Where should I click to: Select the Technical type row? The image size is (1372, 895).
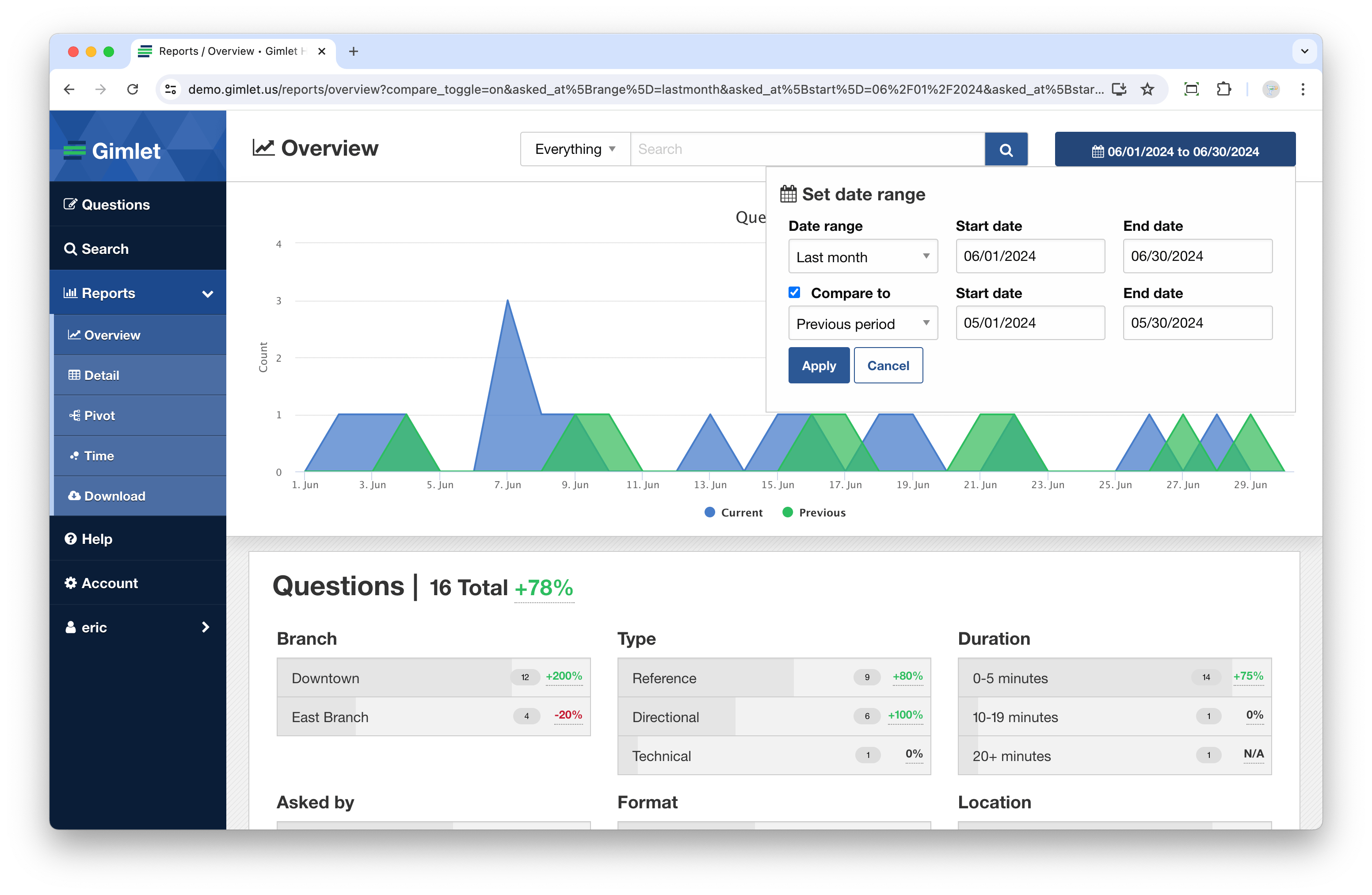click(774, 755)
